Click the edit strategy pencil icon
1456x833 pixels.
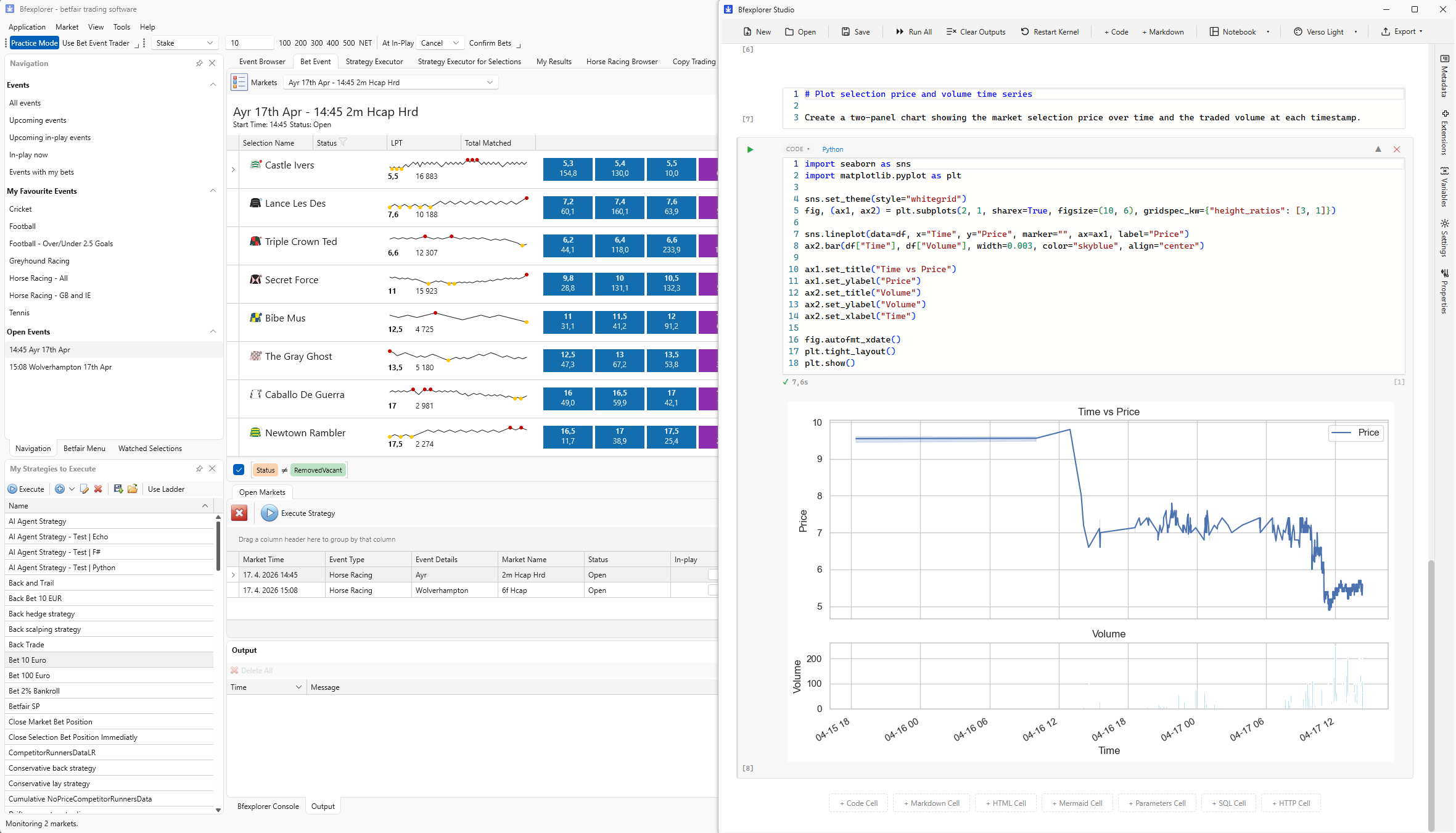[x=84, y=489]
